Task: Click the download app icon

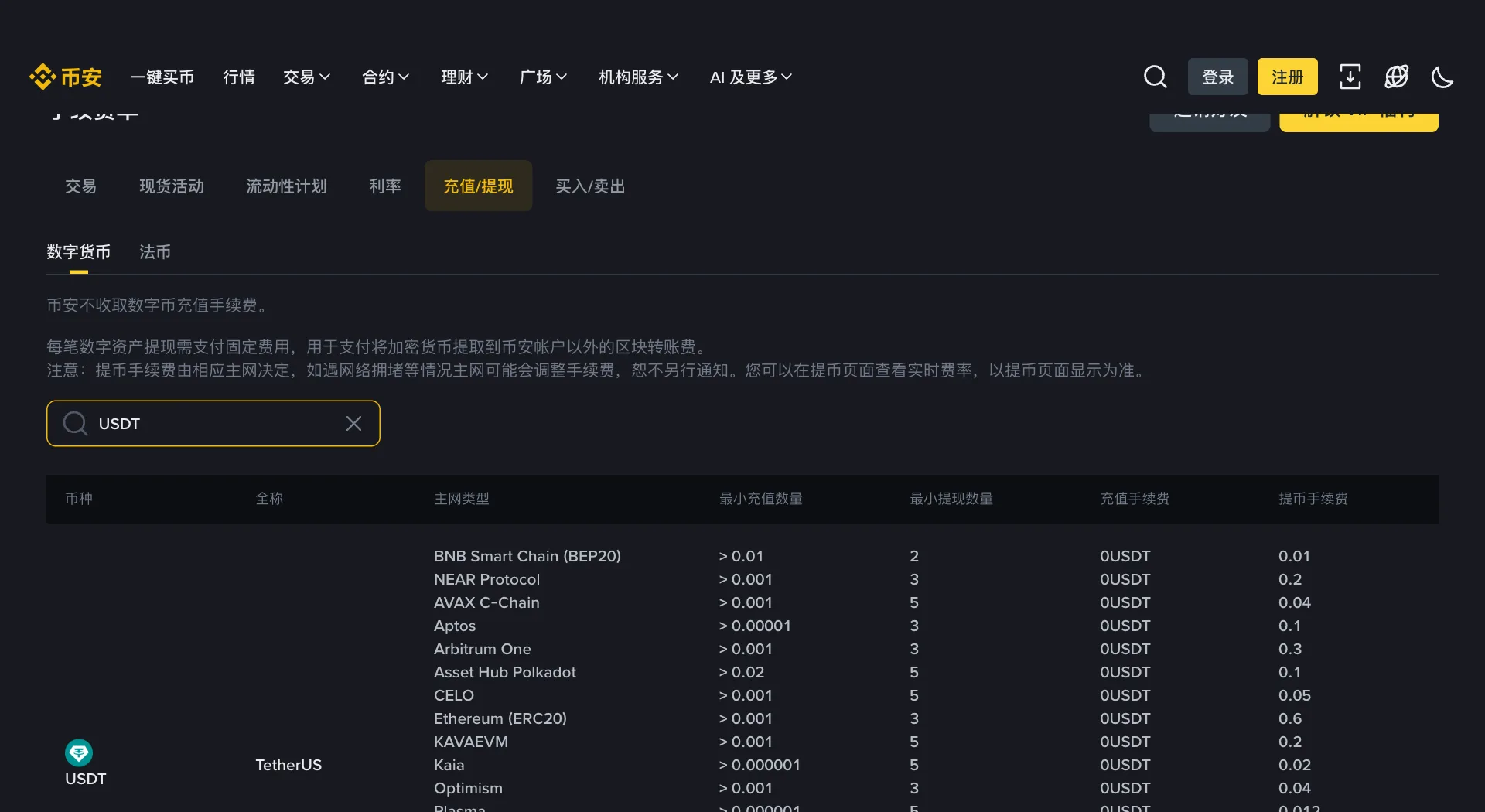Action: (x=1350, y=77)
